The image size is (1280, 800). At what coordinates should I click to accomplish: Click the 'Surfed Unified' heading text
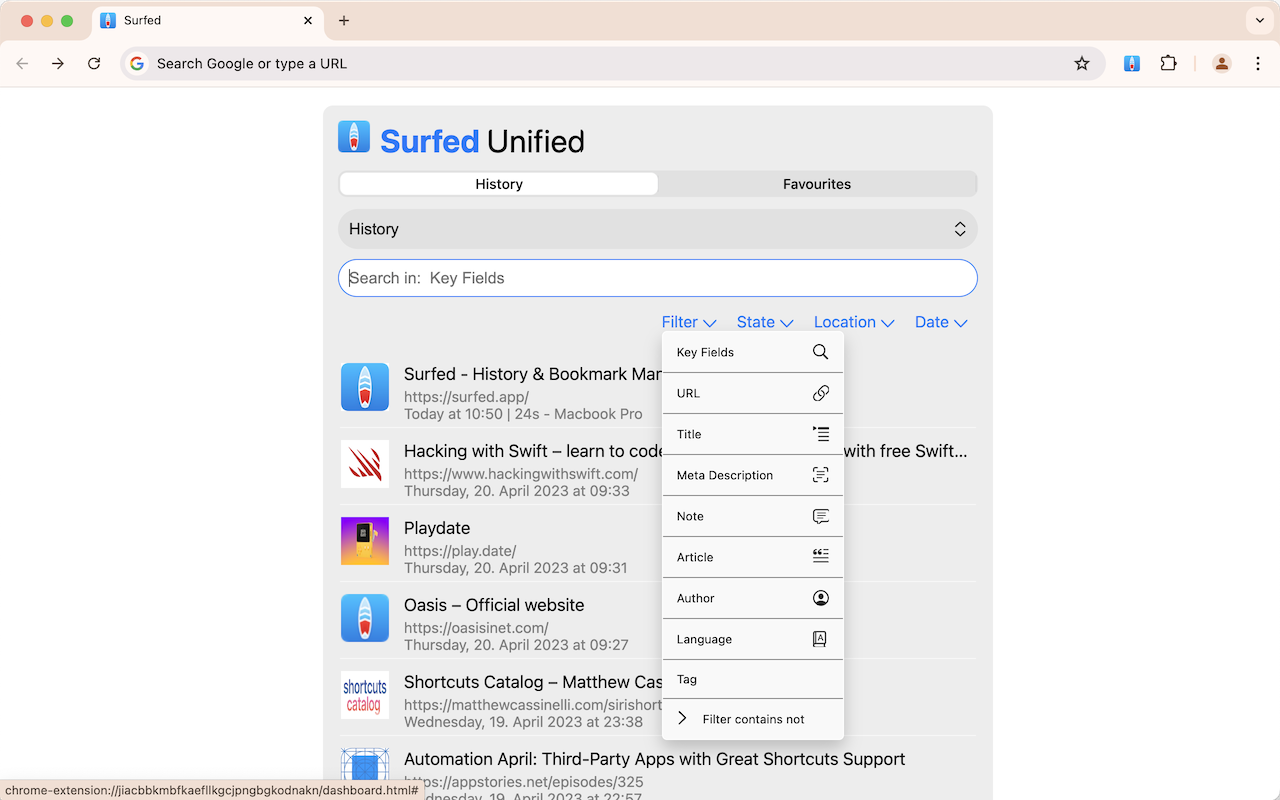click(x=482, y=141)
